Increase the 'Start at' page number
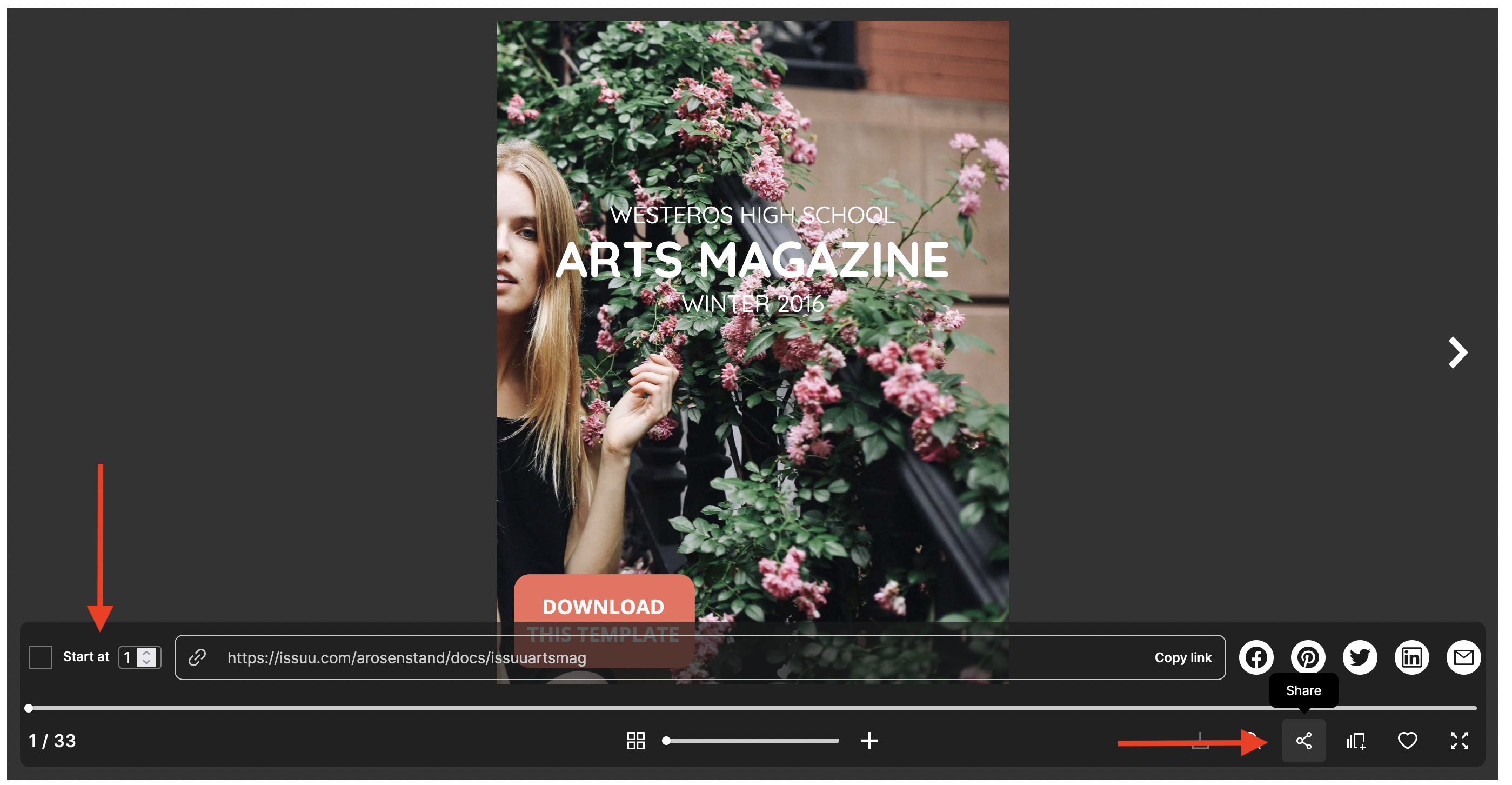Screen dimensions: 1512x785 (x=146, y=653)
